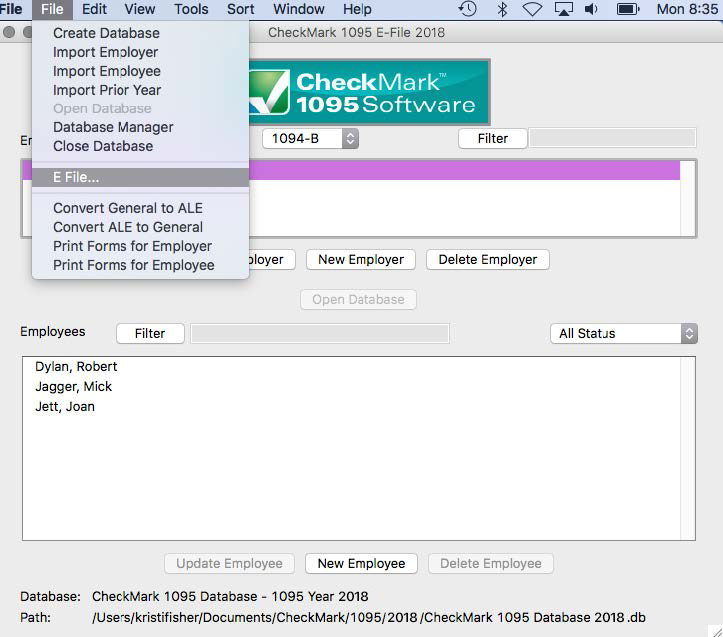The image size is (723, 637).
Task: Click the employees filter text field
Action: [320, 333]
